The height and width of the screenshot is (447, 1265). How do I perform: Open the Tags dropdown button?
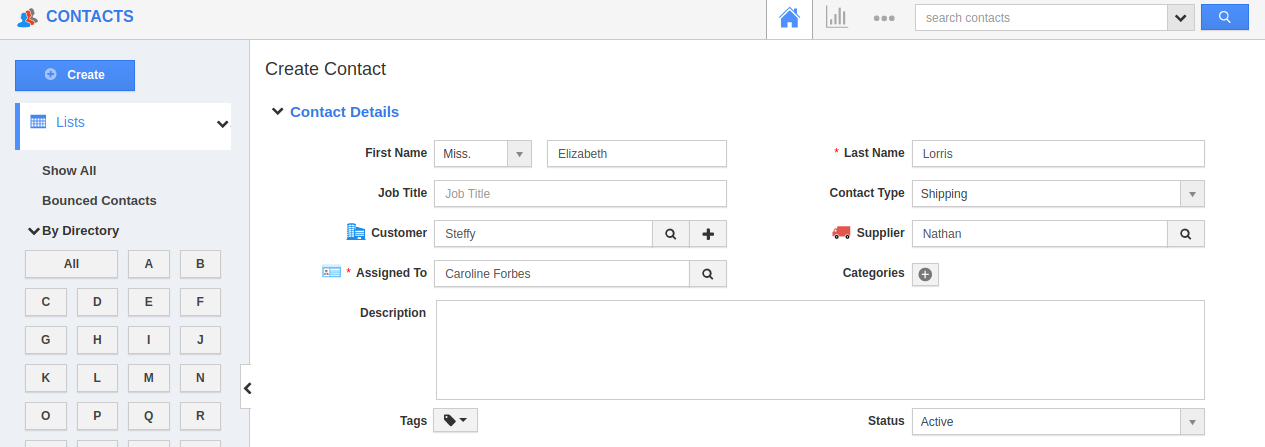[x=455, y=421]
